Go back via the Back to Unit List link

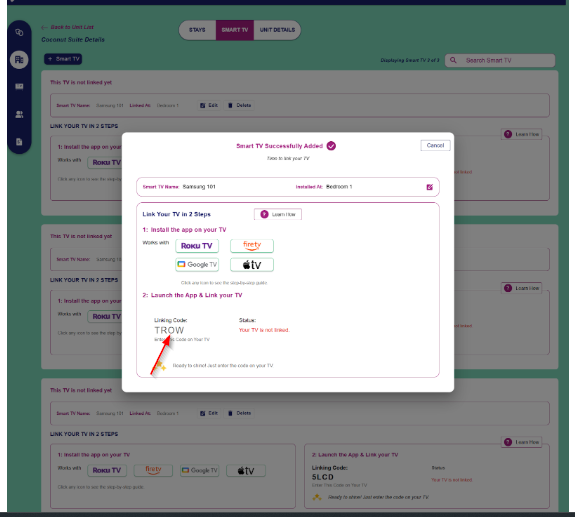pyautogui.click(x=68, y=27)
